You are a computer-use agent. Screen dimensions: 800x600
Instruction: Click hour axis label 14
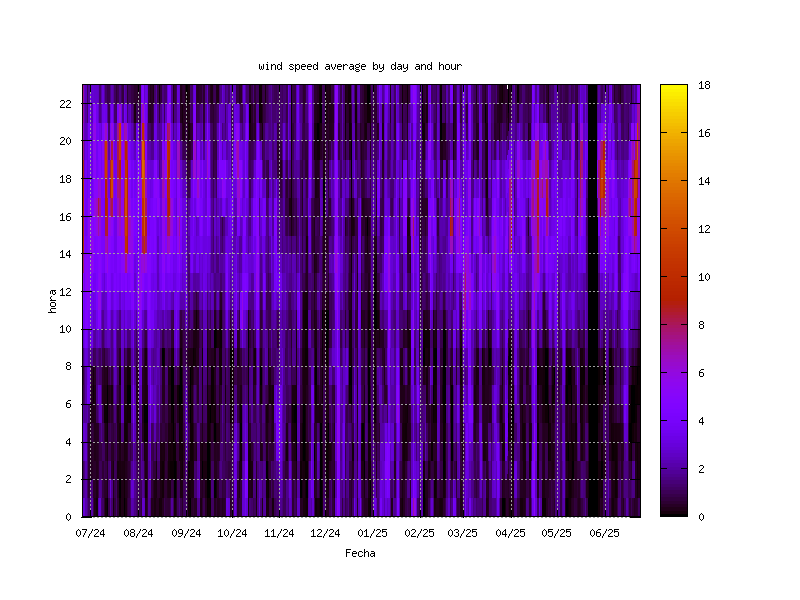[x=65, y=254]
